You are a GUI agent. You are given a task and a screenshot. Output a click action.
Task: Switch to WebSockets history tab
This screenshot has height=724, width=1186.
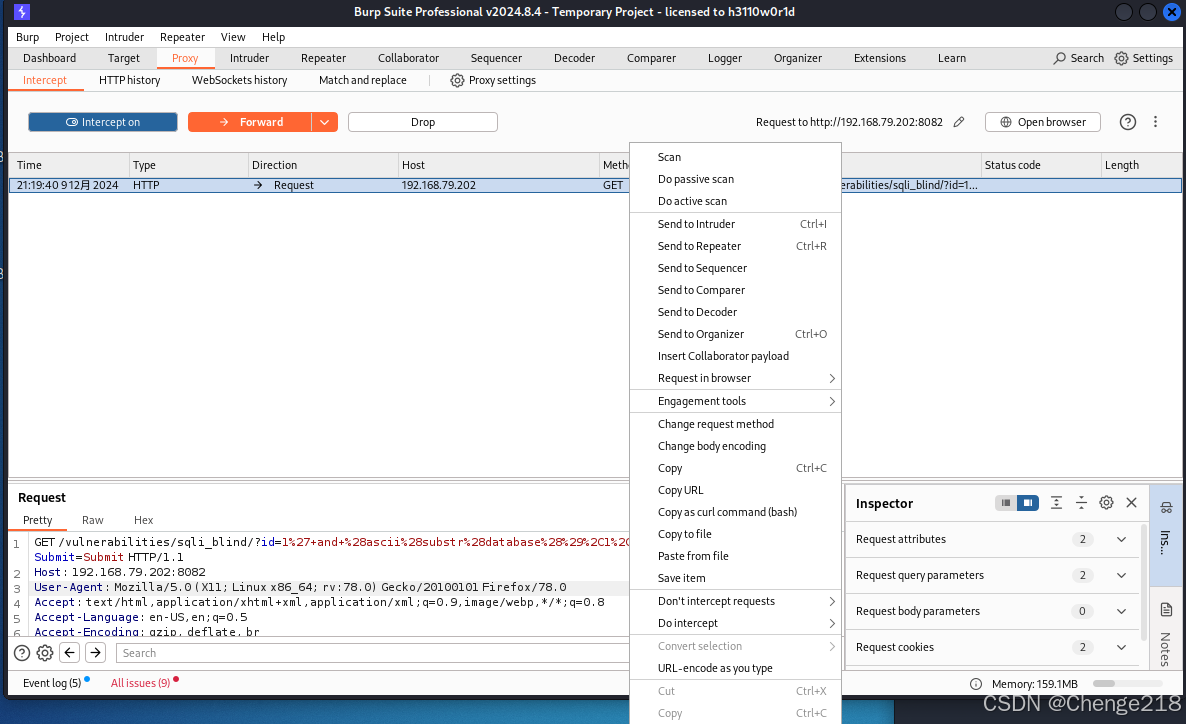tap(239, 80)
